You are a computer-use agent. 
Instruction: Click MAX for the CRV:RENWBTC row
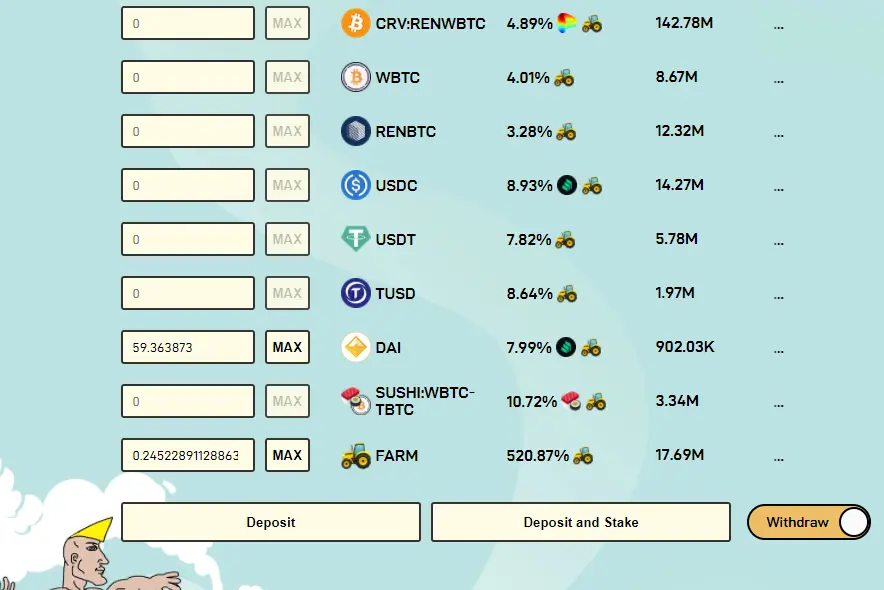tap(288, 23)
